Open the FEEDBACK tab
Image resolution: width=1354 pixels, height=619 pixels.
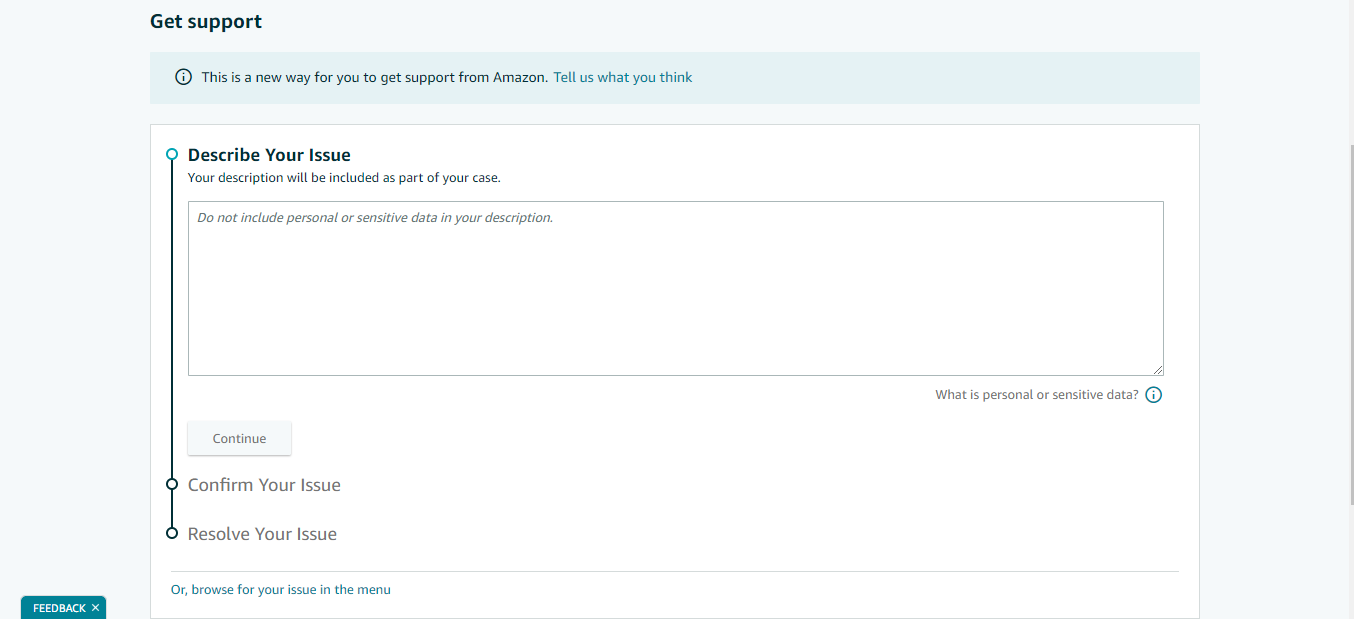coord(59,608)
